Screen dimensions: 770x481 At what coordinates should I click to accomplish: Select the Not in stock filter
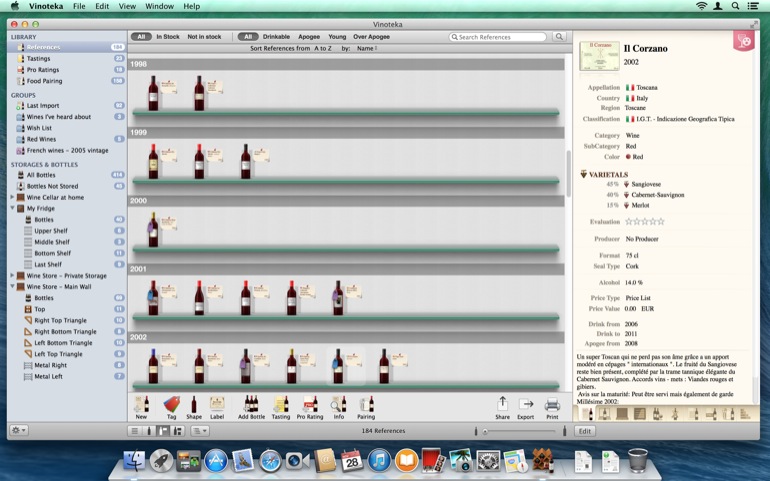point(204,37)
